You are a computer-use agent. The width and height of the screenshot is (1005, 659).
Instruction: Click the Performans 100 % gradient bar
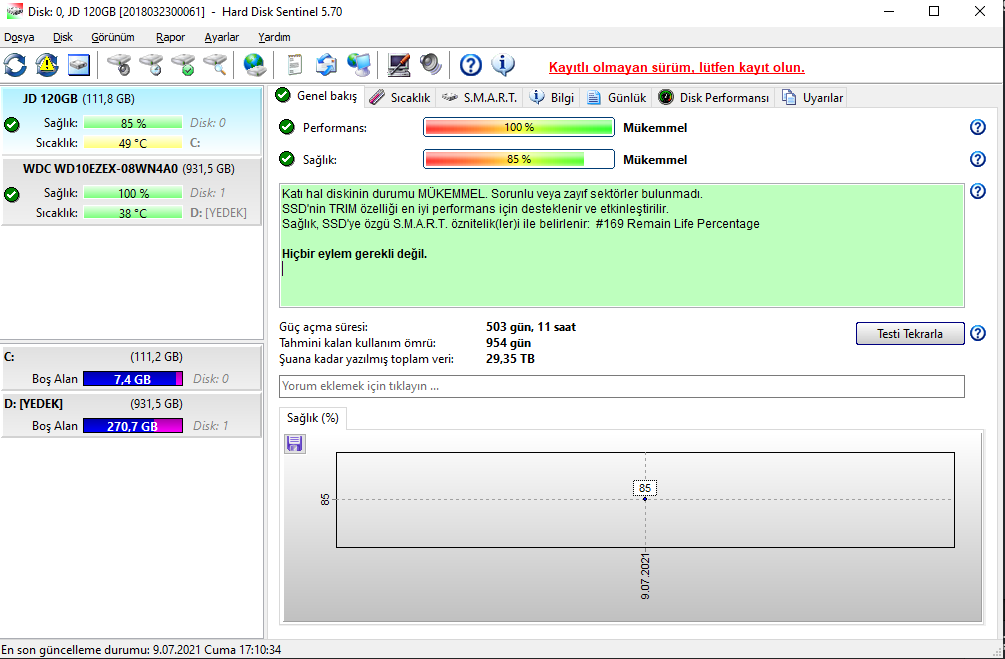point(519,128)
